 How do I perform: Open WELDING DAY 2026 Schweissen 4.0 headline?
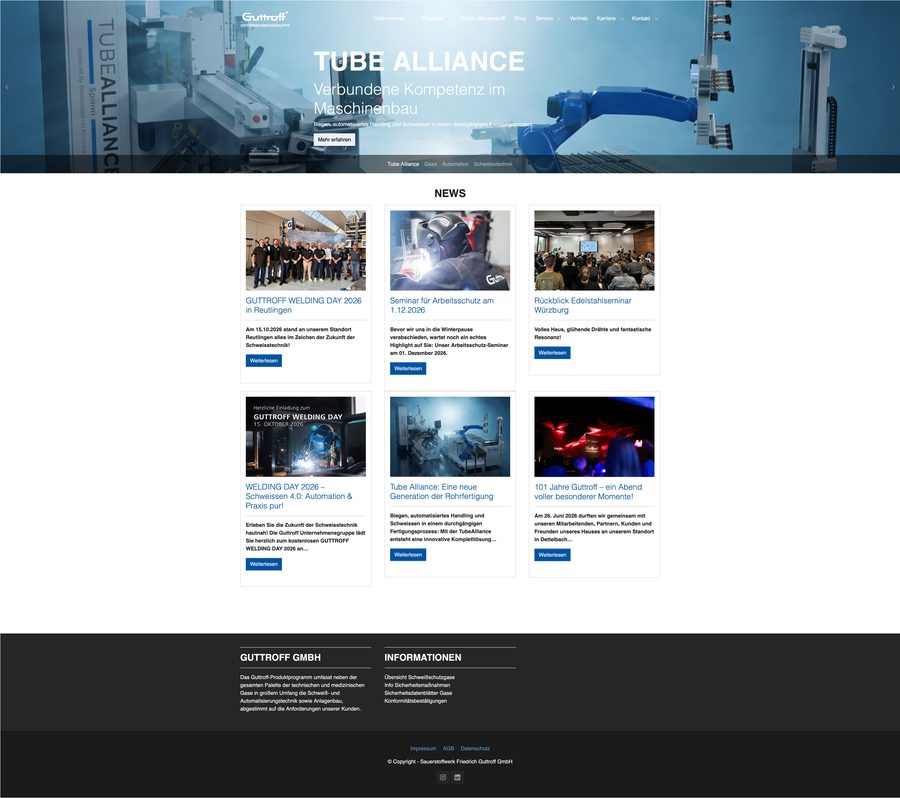pos(299,496)
